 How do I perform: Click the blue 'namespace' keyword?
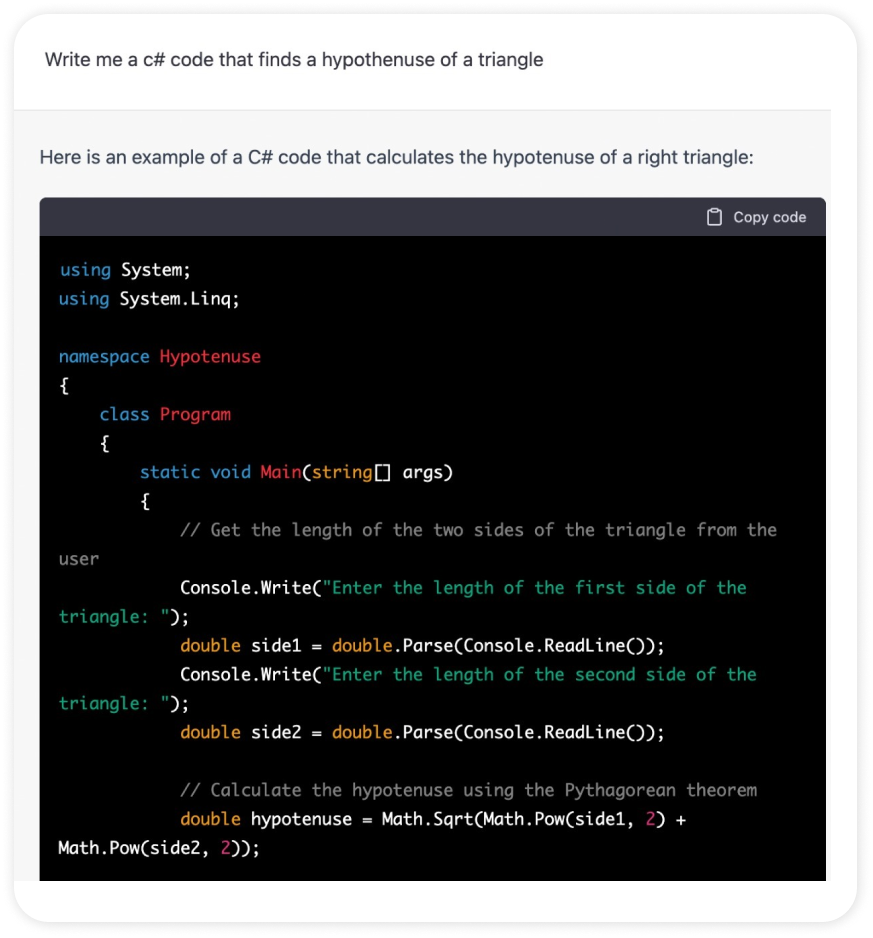pyautogui.click(x=104, y=357)
